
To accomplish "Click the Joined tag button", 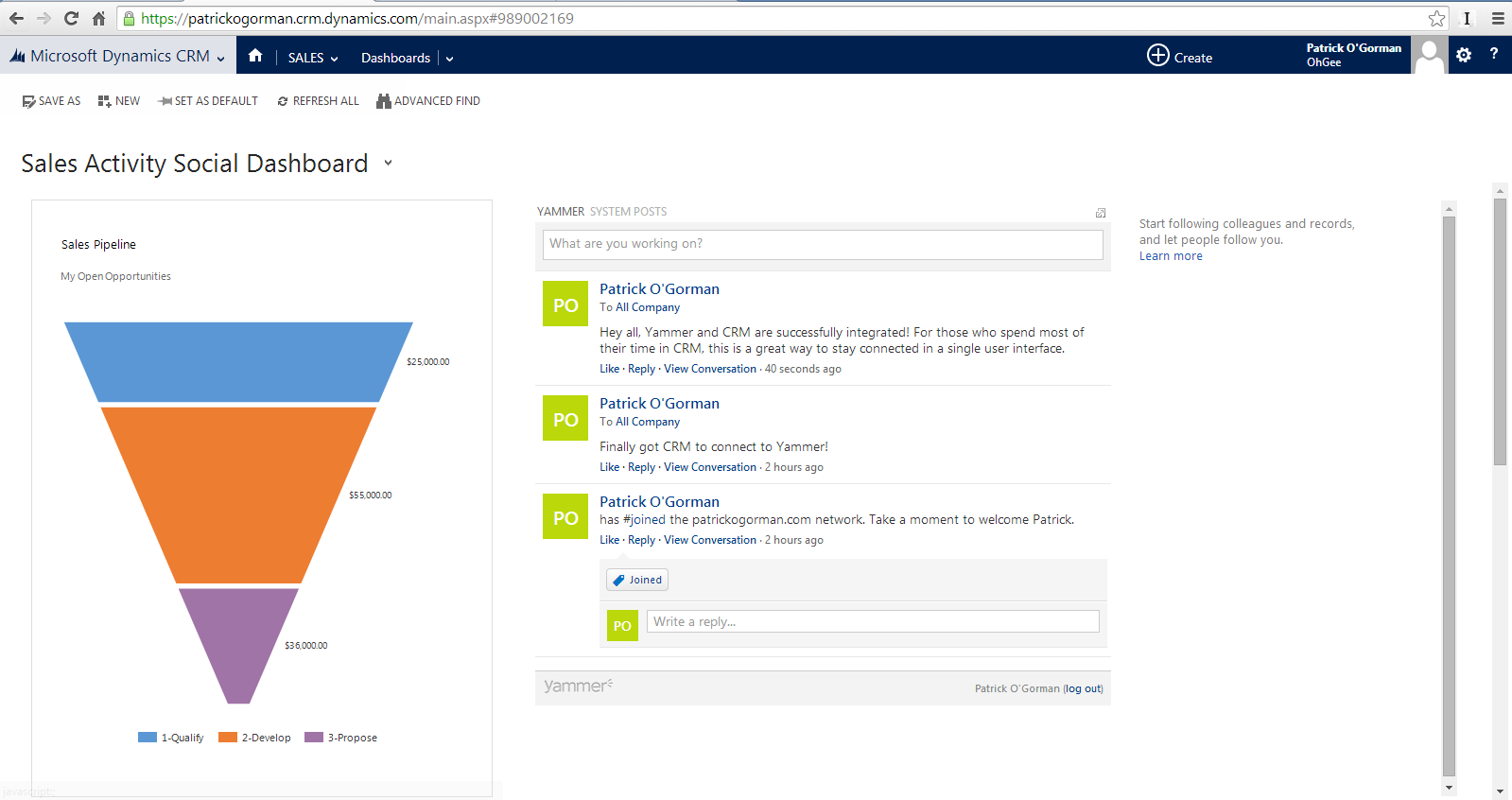I will point(637,580).
